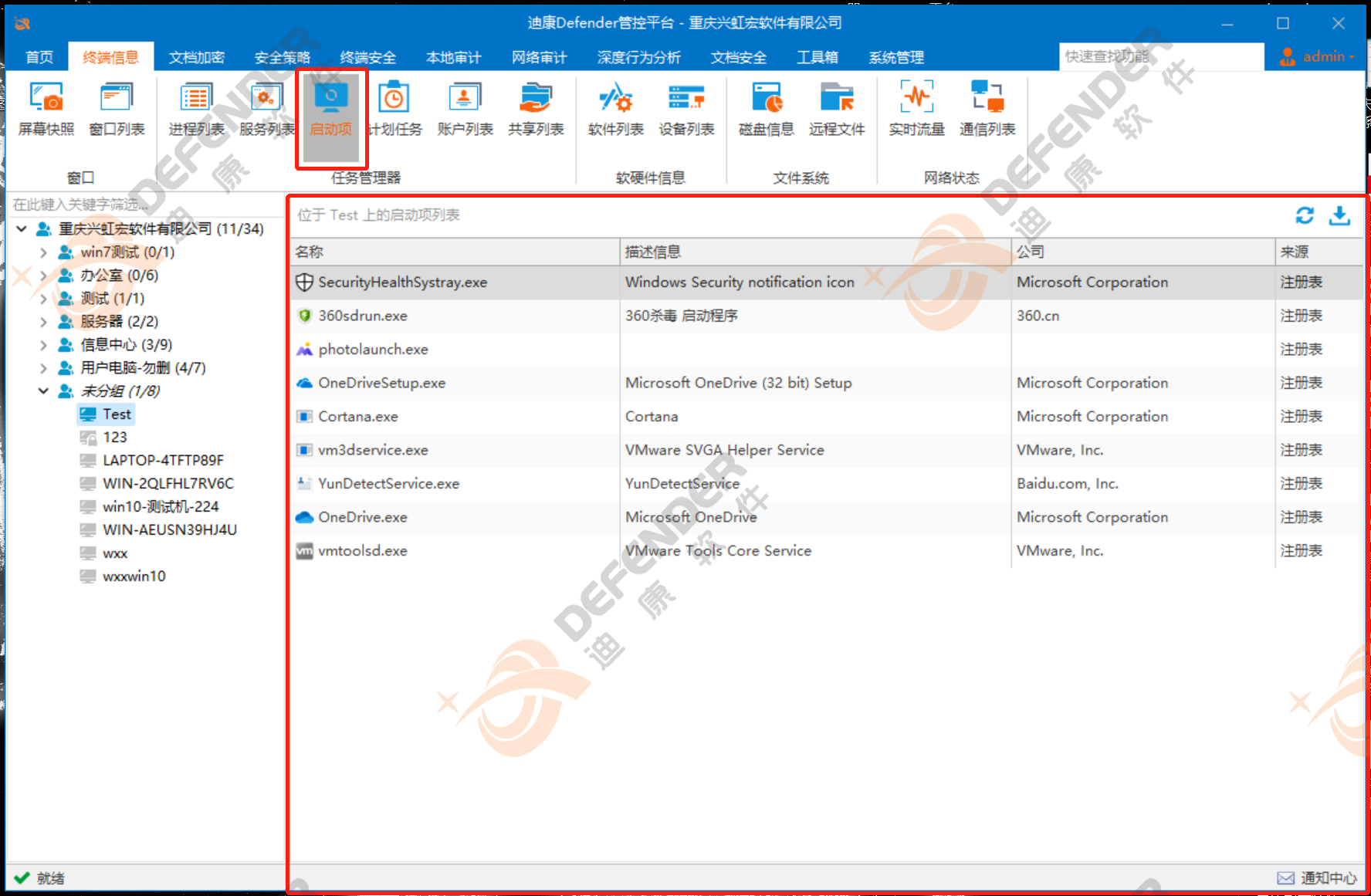Refresh the startup items list
Image resolution: width=1371 pixels, height=896 pixels.
tap(1305, 215)
